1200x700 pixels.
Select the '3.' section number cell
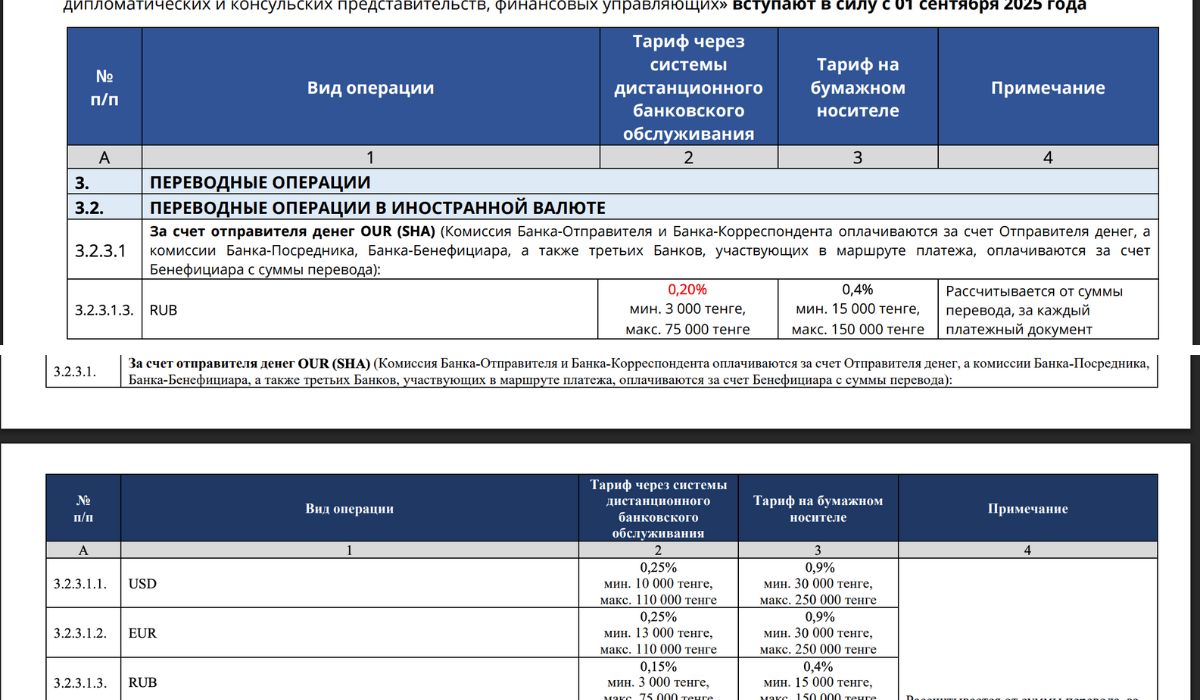105,182
